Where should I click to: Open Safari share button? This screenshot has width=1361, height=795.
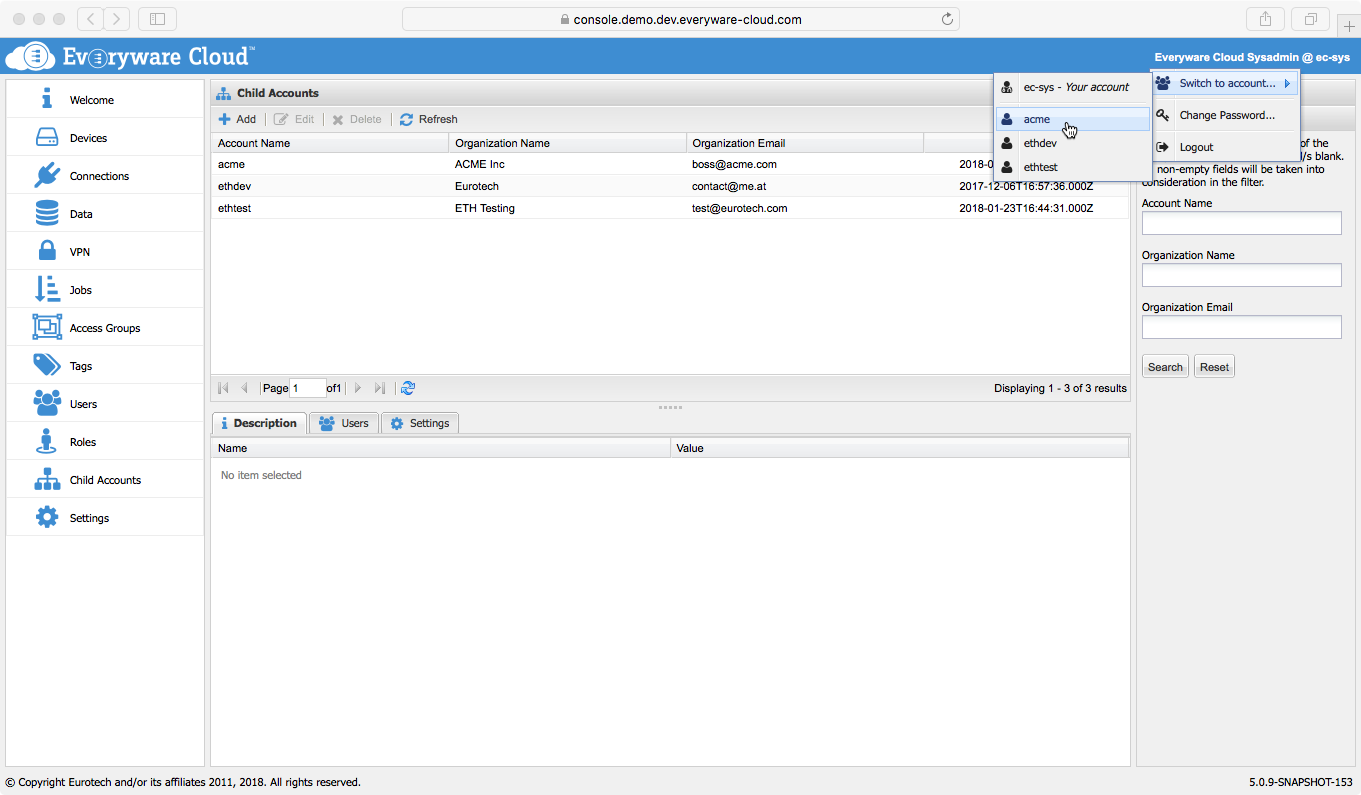coord(1265,19)
